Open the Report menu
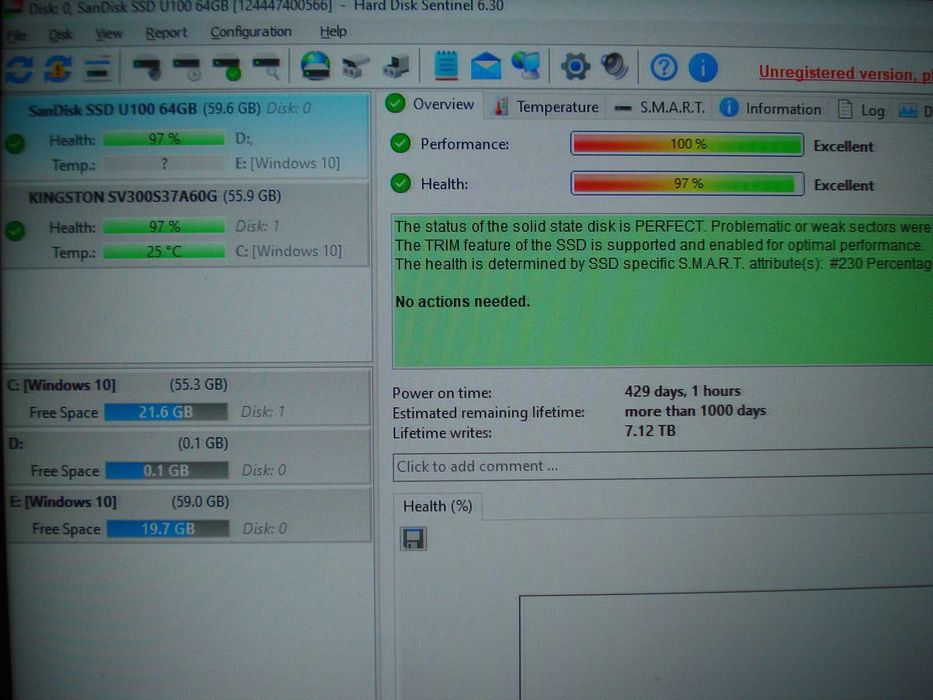This screenshot has width=933, height=700. (166, 33)
